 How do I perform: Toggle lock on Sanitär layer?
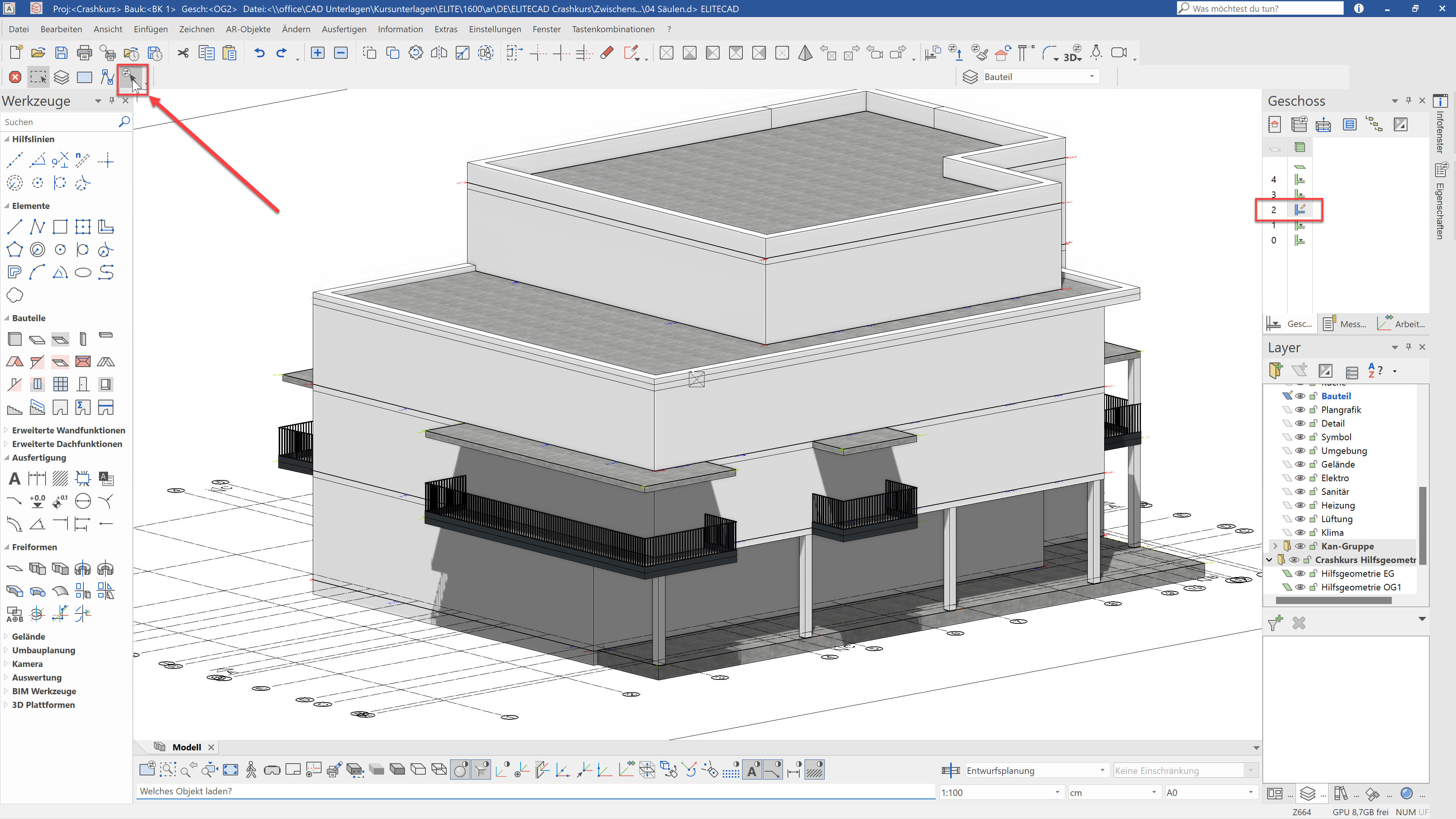tap(1313, 492)
